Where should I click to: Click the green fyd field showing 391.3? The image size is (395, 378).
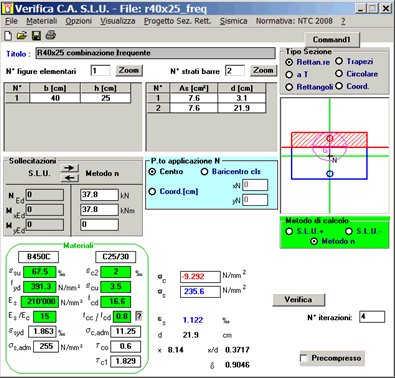pos(40,287)
